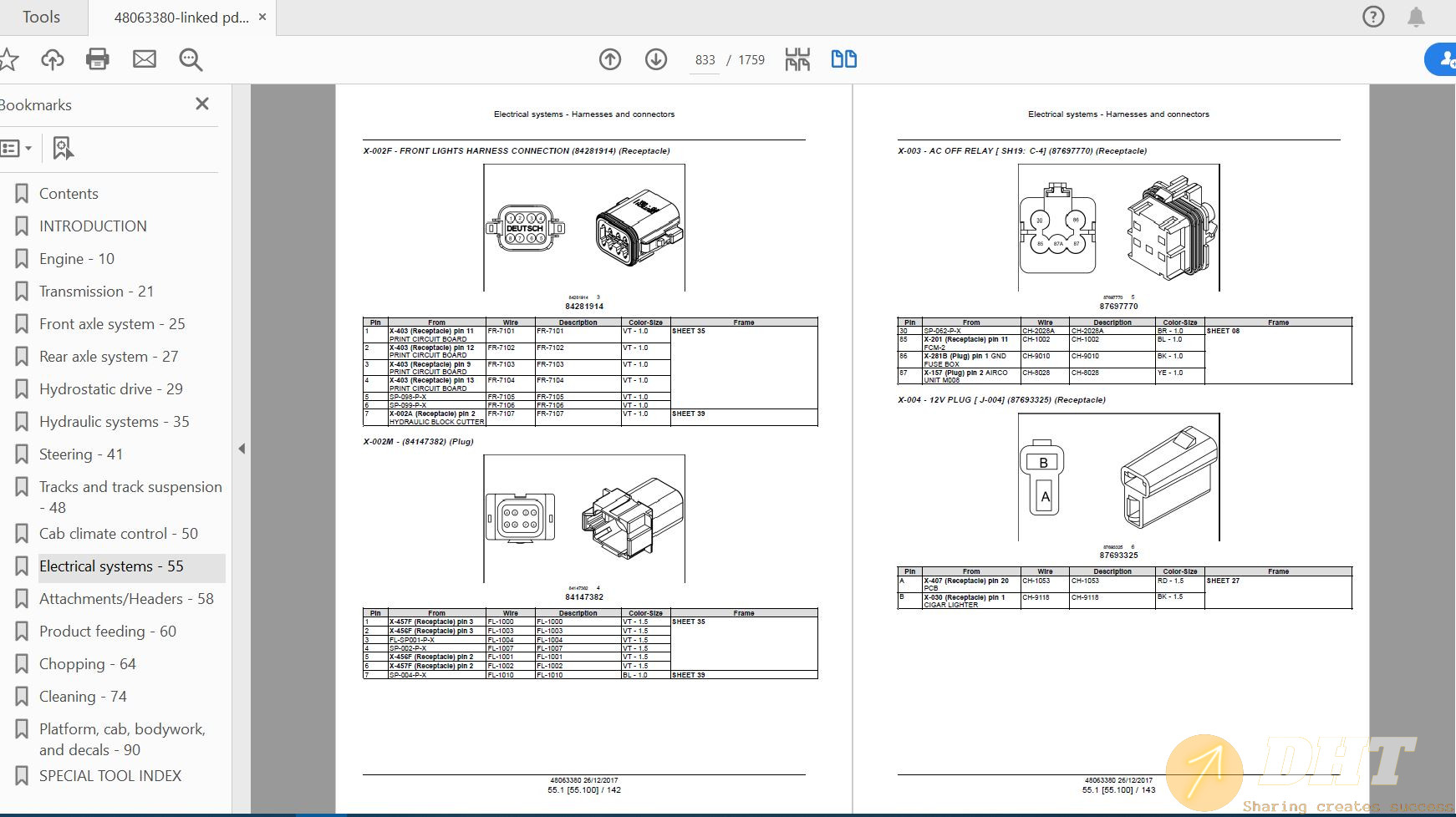Share the file via the cloud upload icon
Viewport: 1456px width, 817px height.
coord(52,59)
